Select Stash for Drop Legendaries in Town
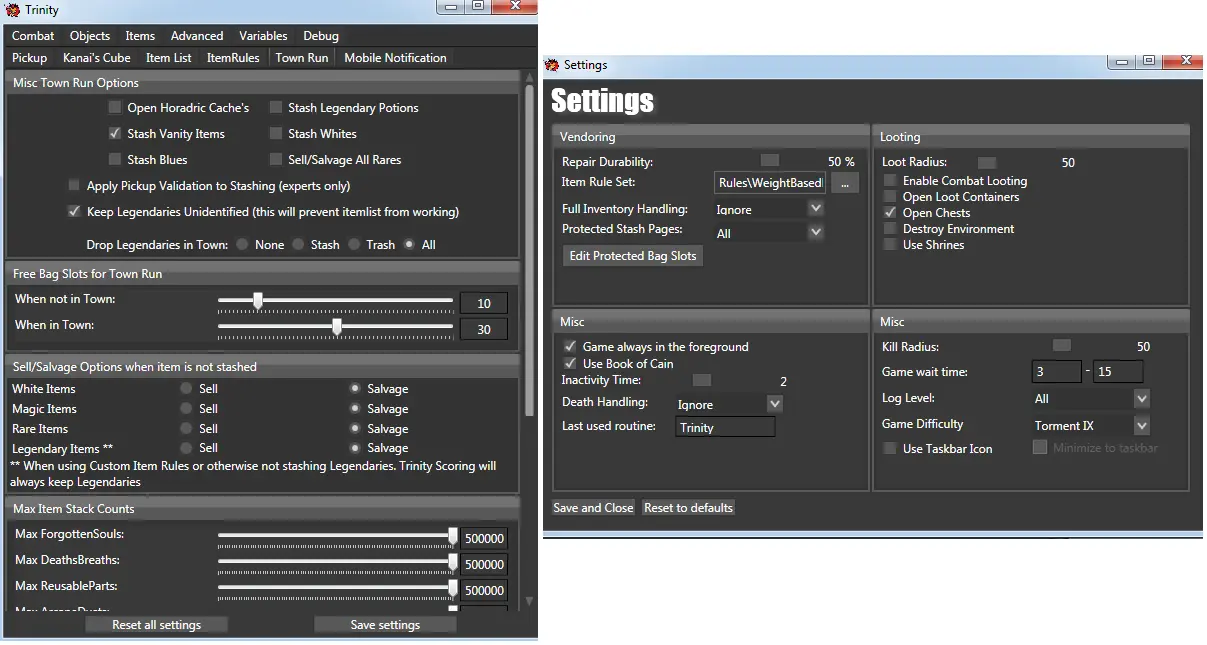 pyautogui.click(x=298, y=245)
